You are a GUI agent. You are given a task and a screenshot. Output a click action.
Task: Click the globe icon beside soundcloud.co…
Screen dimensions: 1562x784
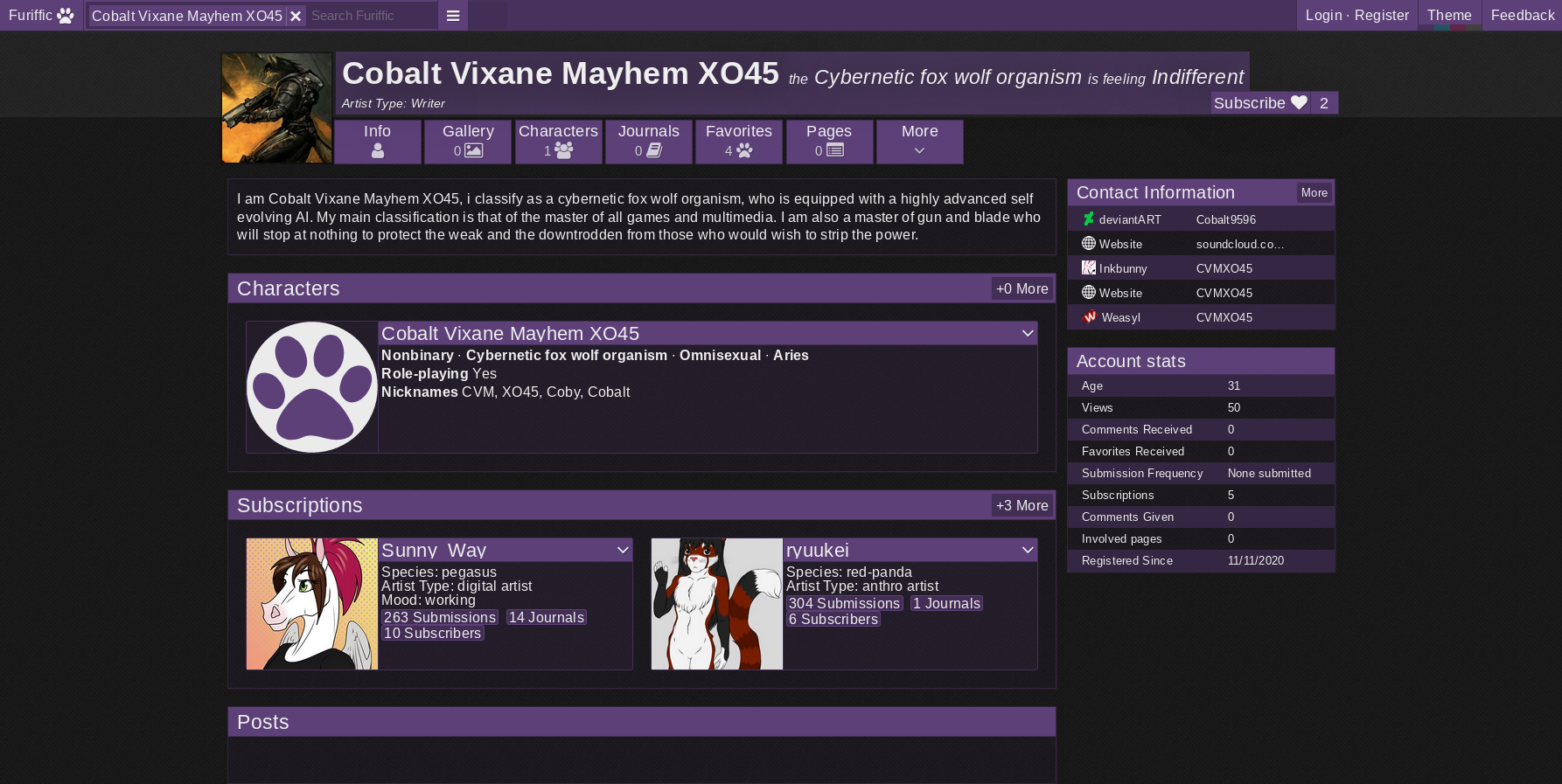[x=1088, y=244]
